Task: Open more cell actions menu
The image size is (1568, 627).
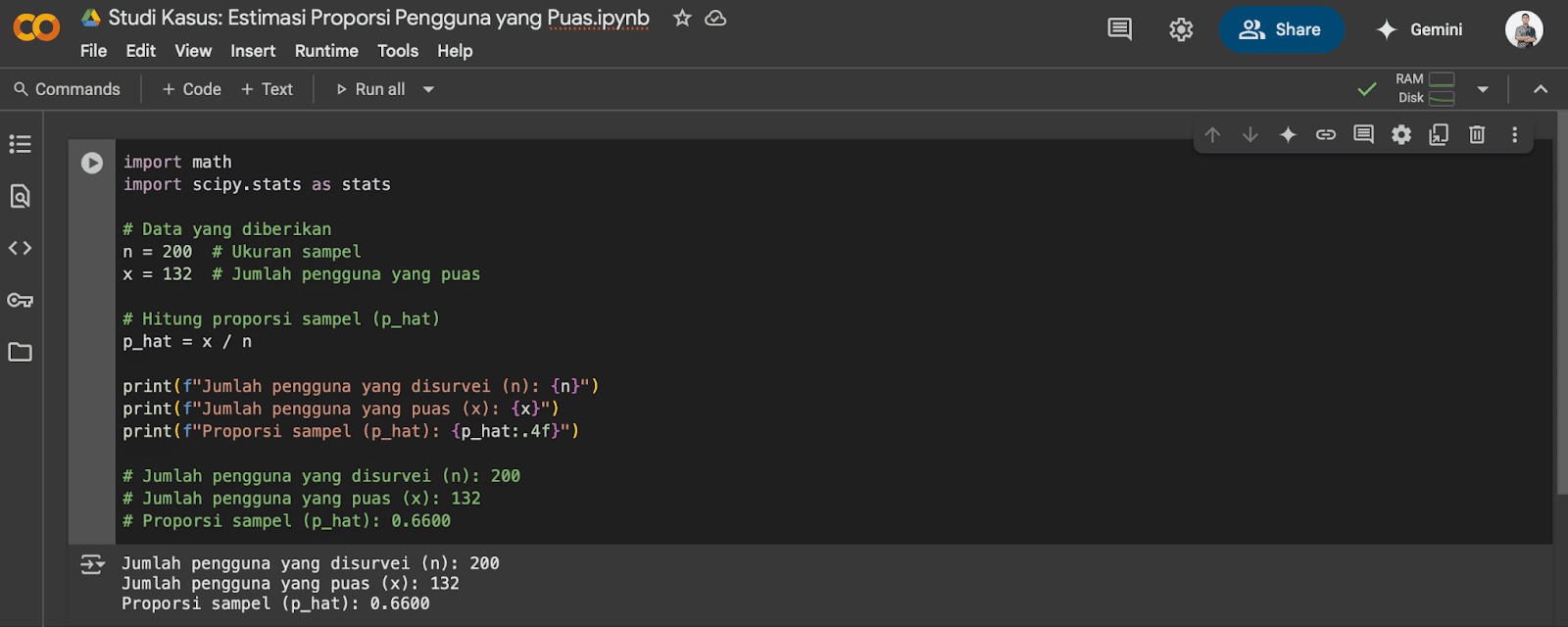Action: point(1514,135)
